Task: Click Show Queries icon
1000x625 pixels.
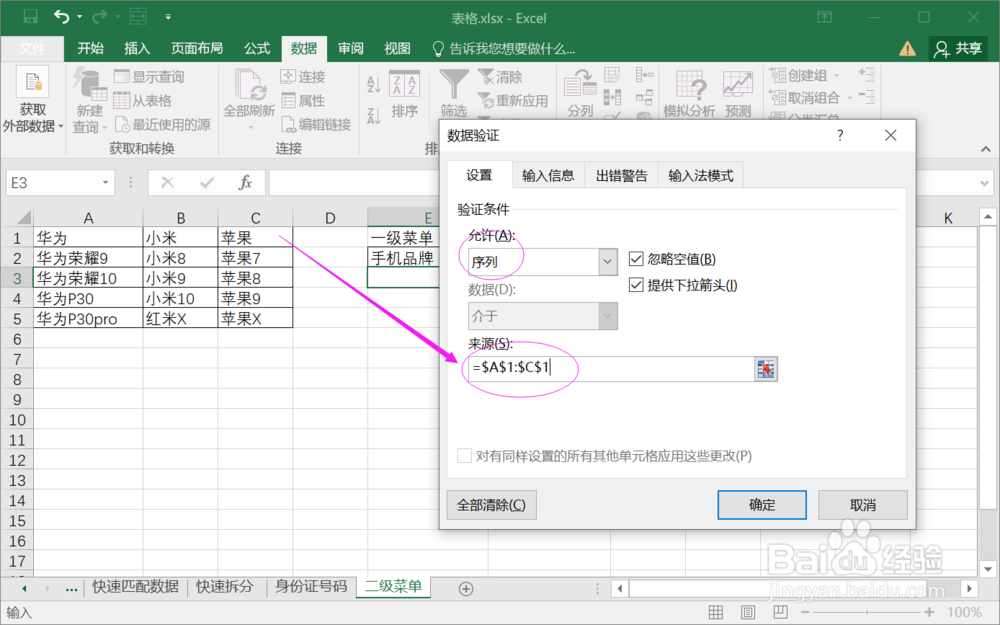Action: (x=121, y=77)
